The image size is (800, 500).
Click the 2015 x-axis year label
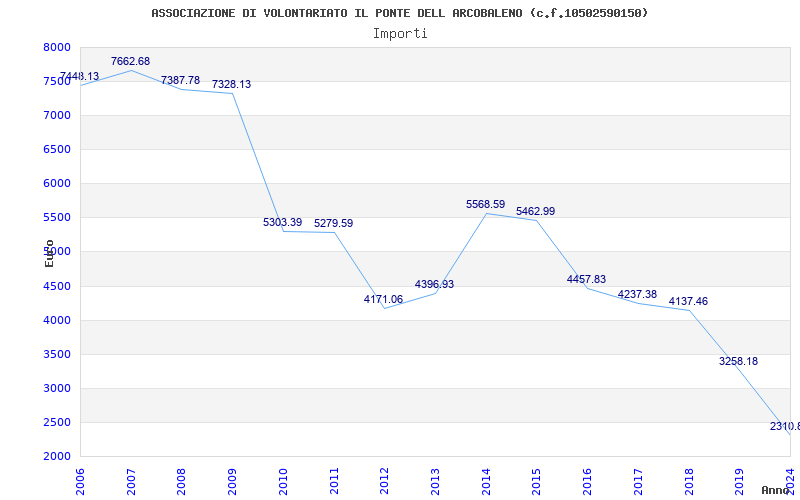(x=536, y=481)
